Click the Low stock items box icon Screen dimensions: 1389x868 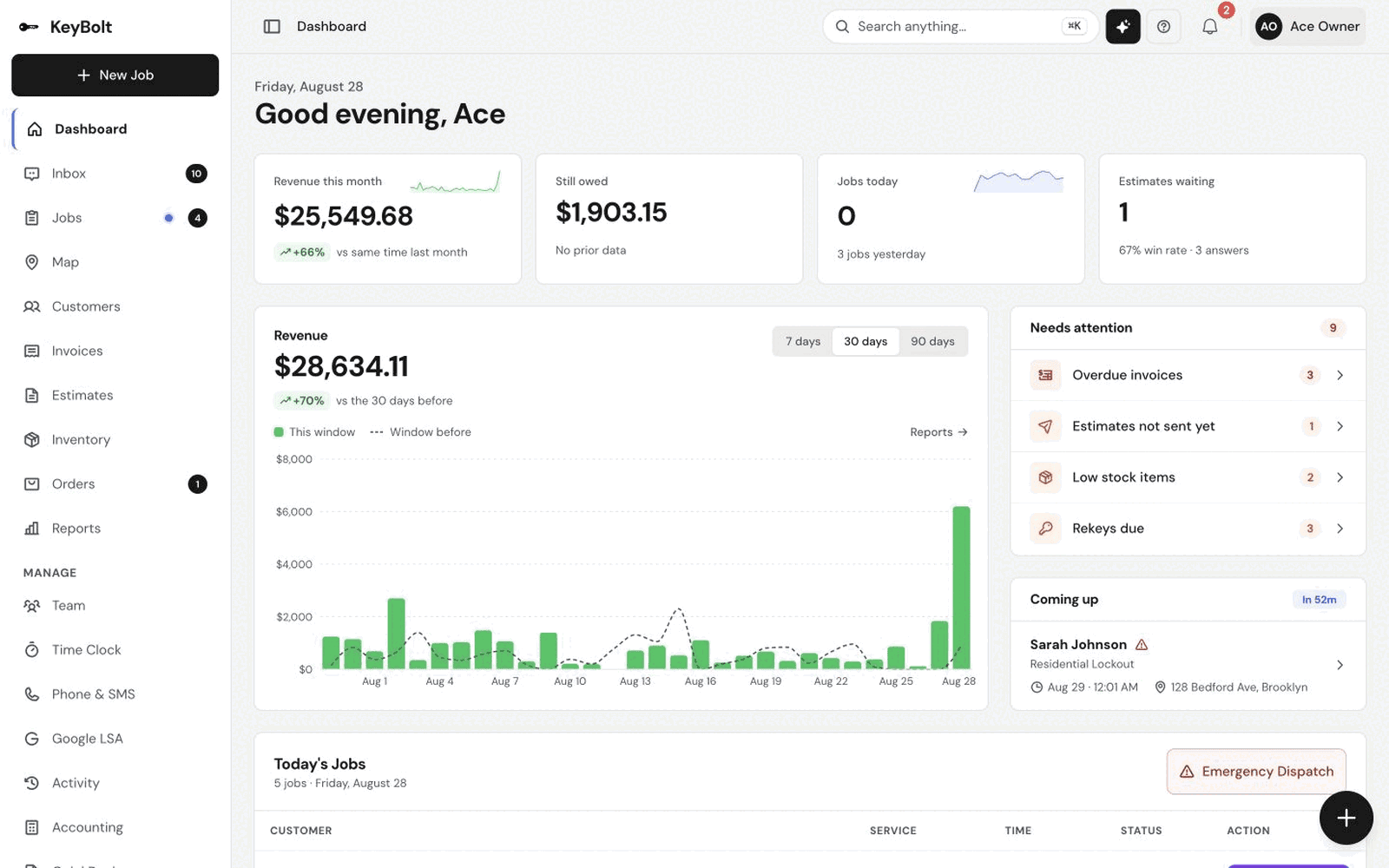click(1045, 477)
